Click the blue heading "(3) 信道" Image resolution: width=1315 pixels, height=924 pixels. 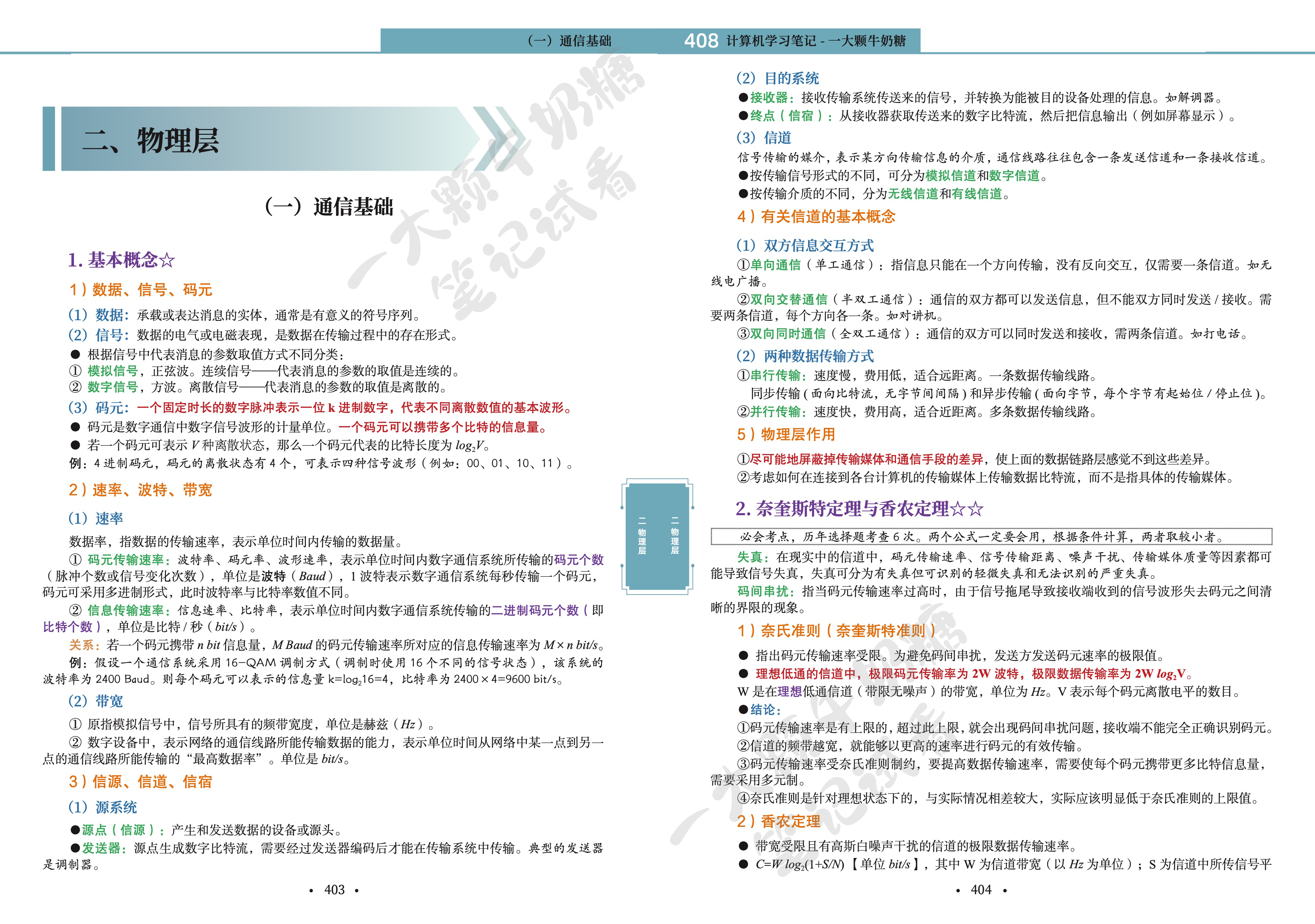coord(764,138)
